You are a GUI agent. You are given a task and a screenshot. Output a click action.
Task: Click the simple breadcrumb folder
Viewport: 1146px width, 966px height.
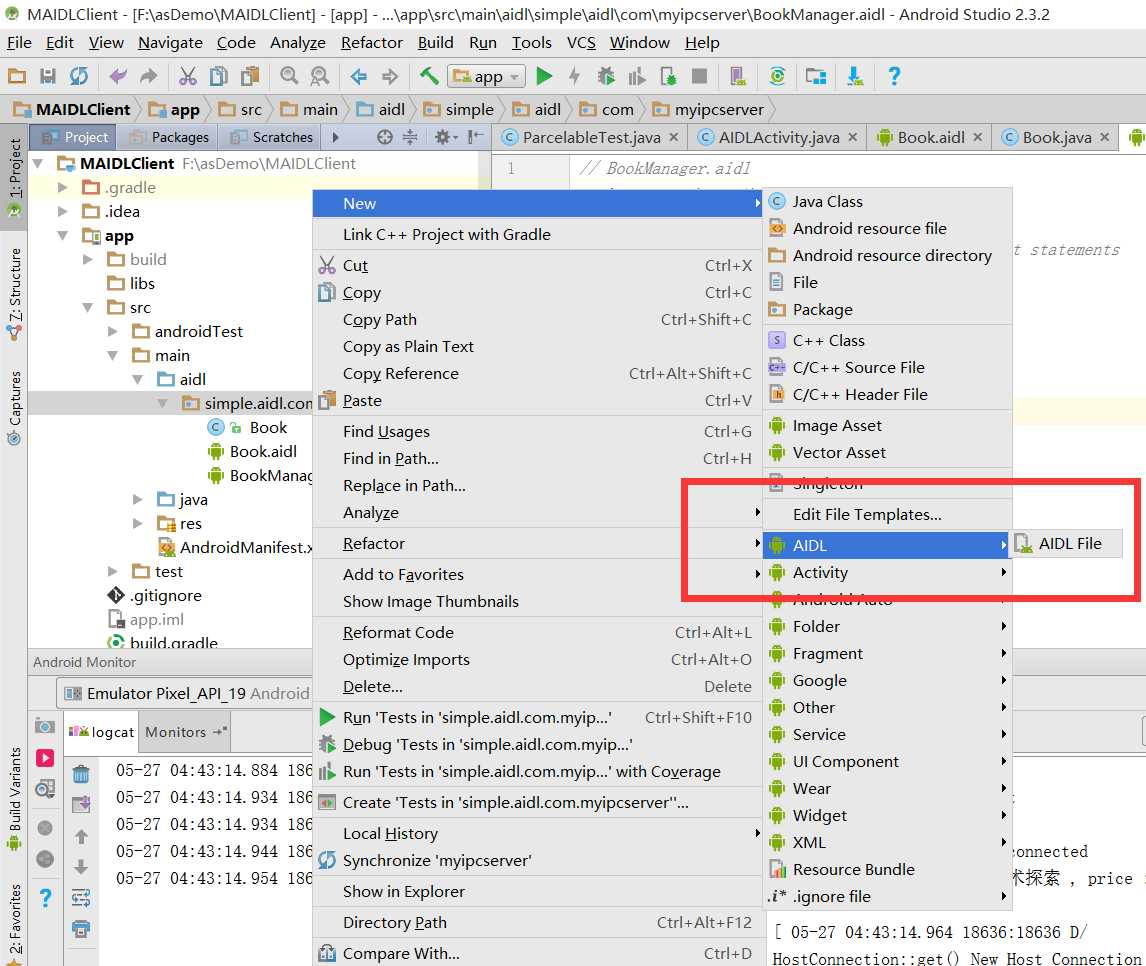pos(459,110)
